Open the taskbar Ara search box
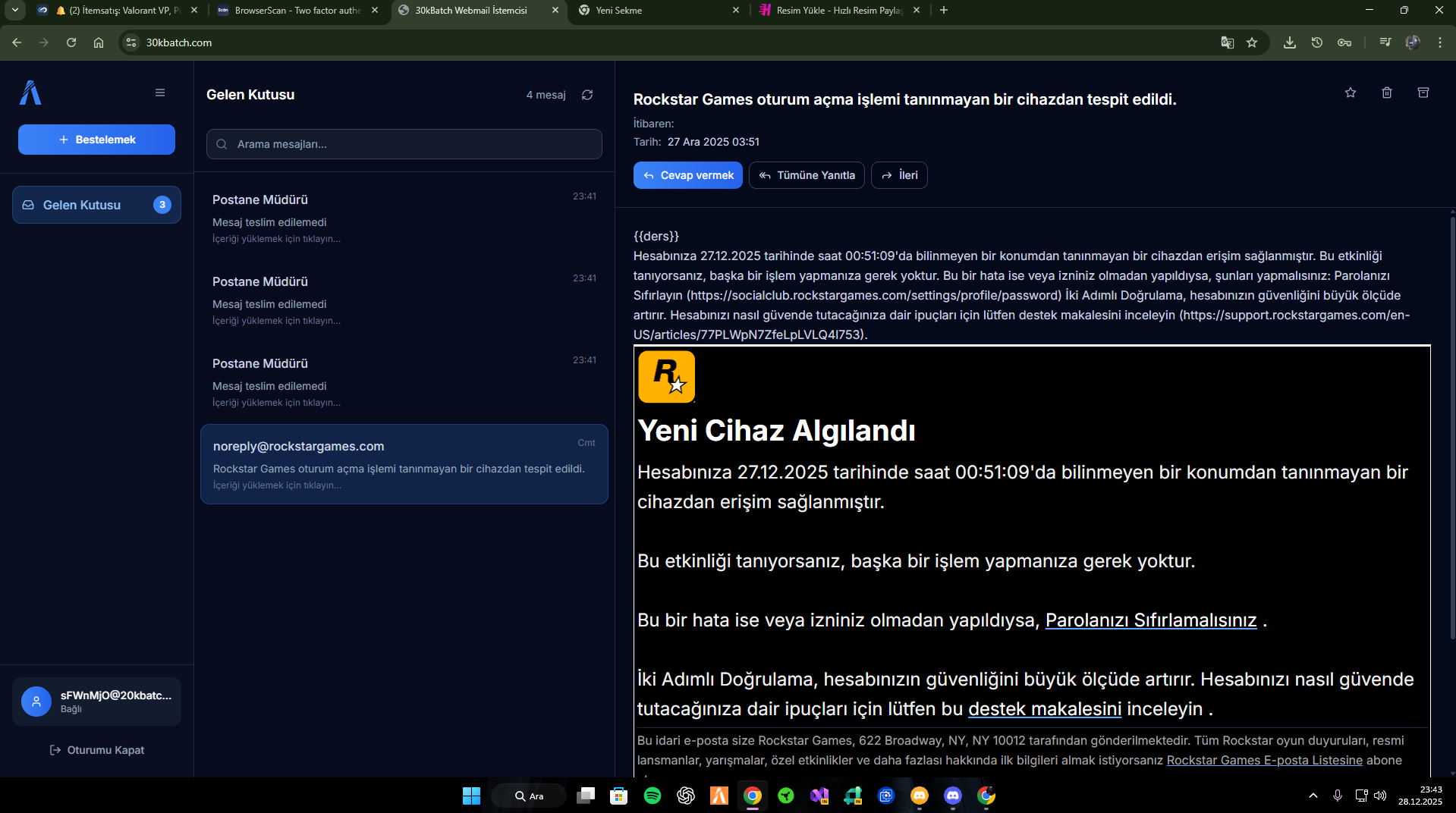This screenshot has width=1456, height=813. 529,796
